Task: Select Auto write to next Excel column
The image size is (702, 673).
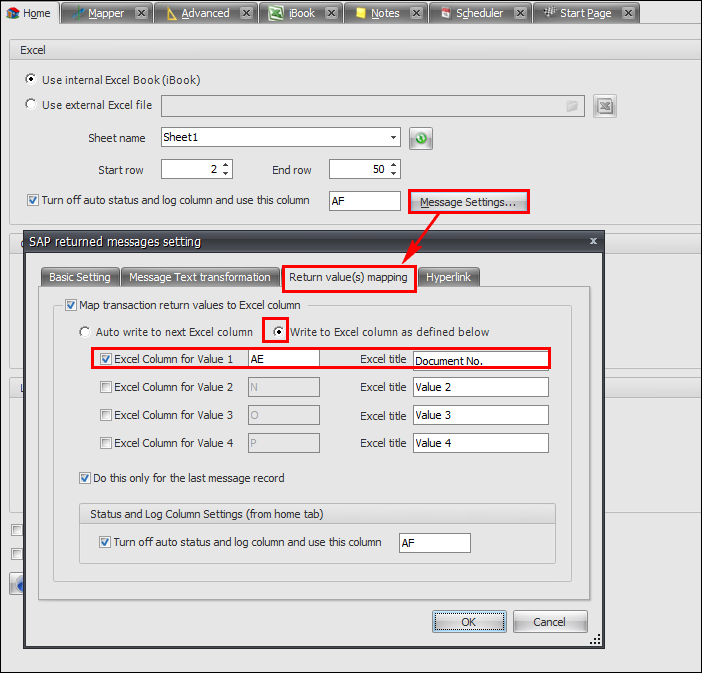Action: point(85,332)
